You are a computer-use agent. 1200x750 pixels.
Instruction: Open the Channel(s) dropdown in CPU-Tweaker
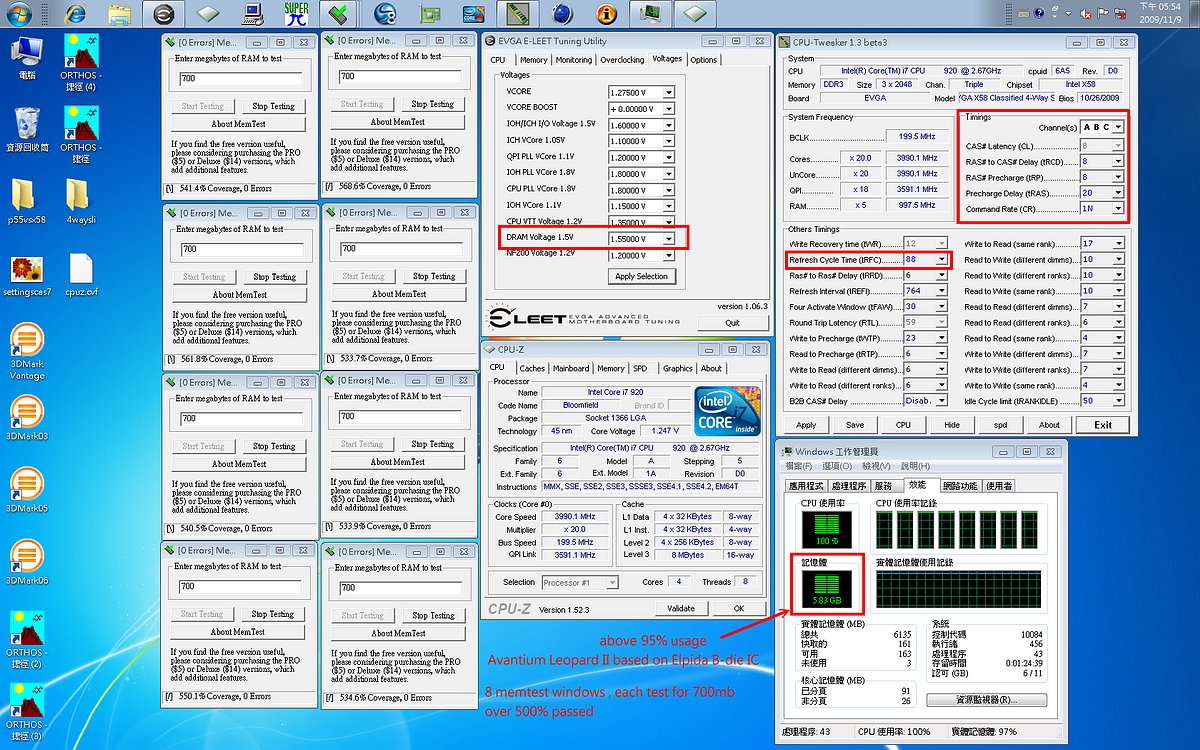[x=1117, y=127]
